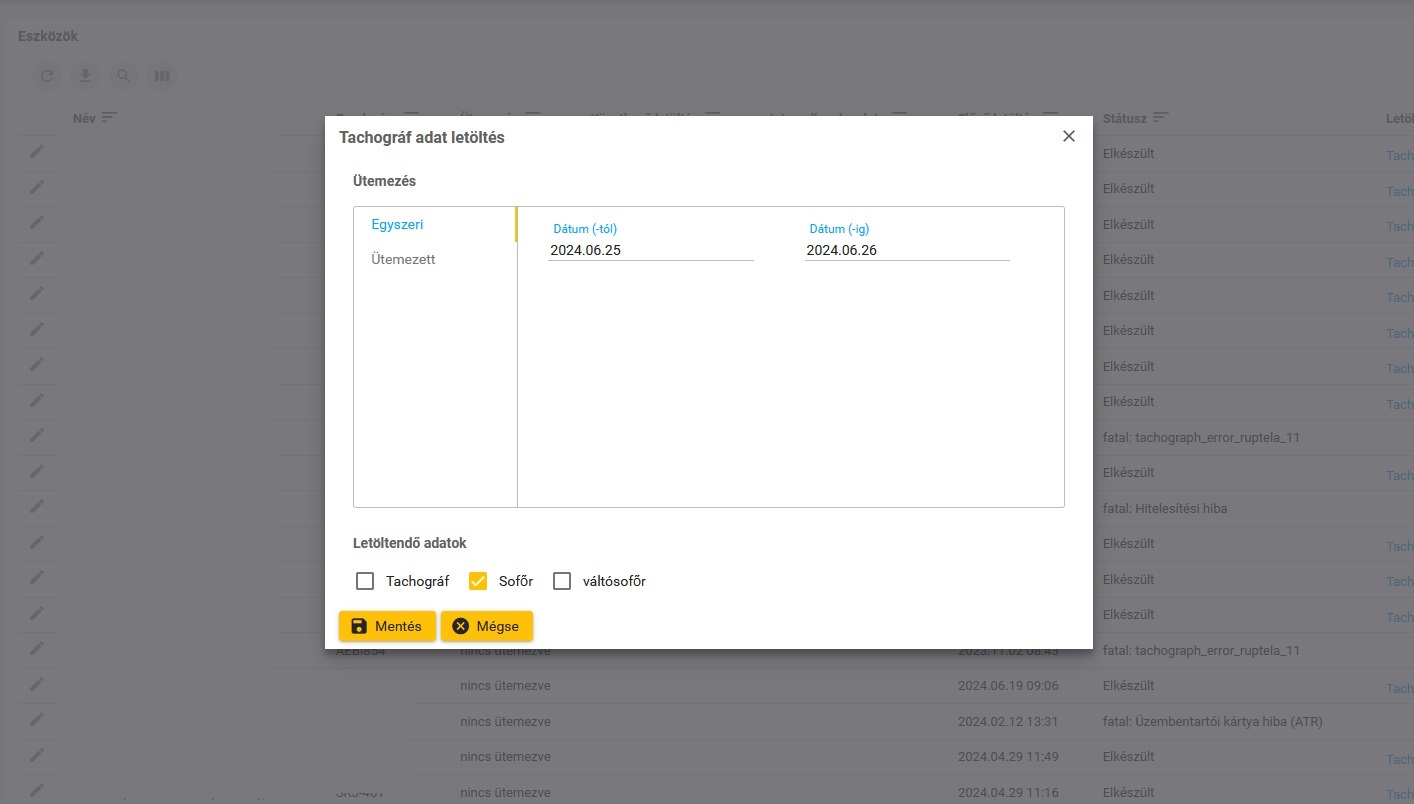Enable the Tachográf checkbox
This screenshot has width=1414, height=804.
pos(365,581)
